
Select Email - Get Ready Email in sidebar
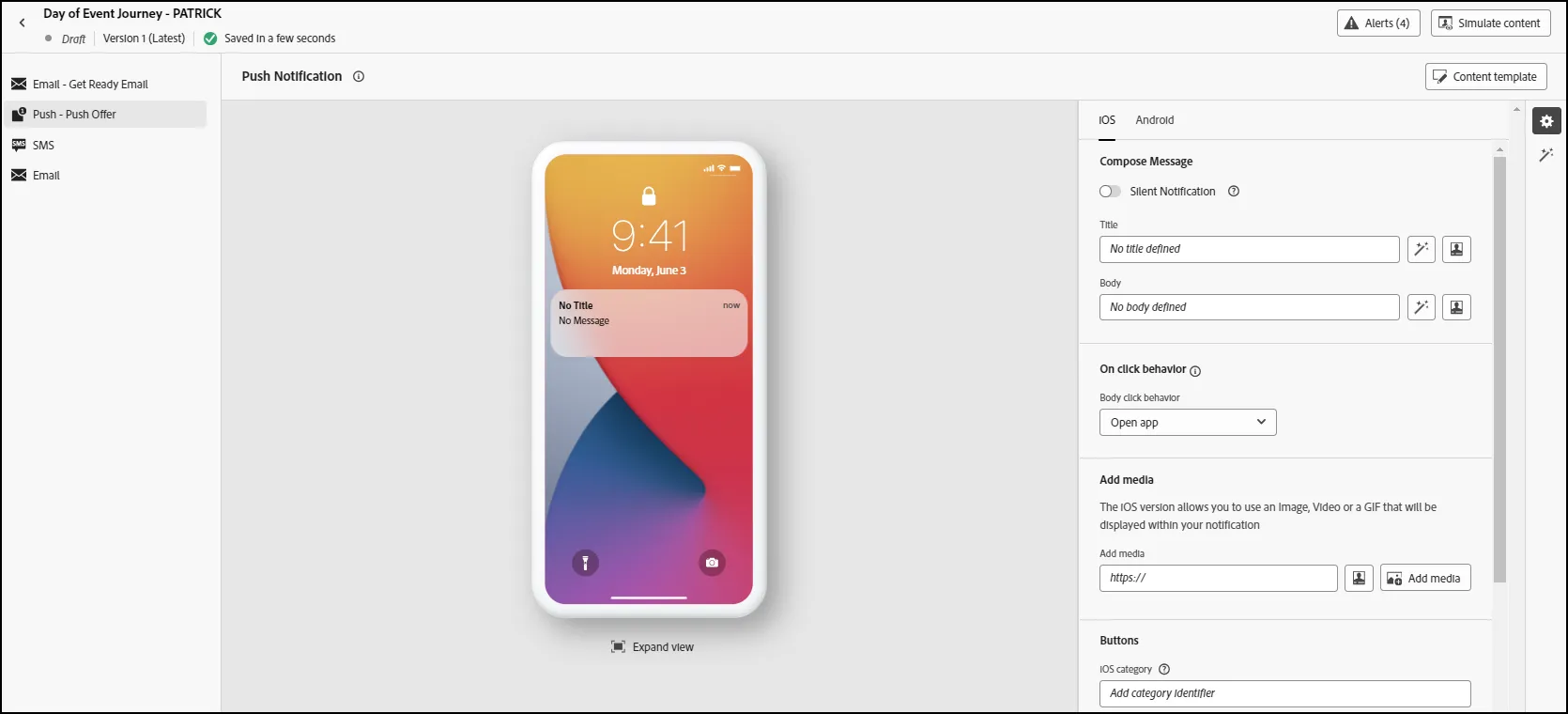pyautogui.click(x=105, y=85)
